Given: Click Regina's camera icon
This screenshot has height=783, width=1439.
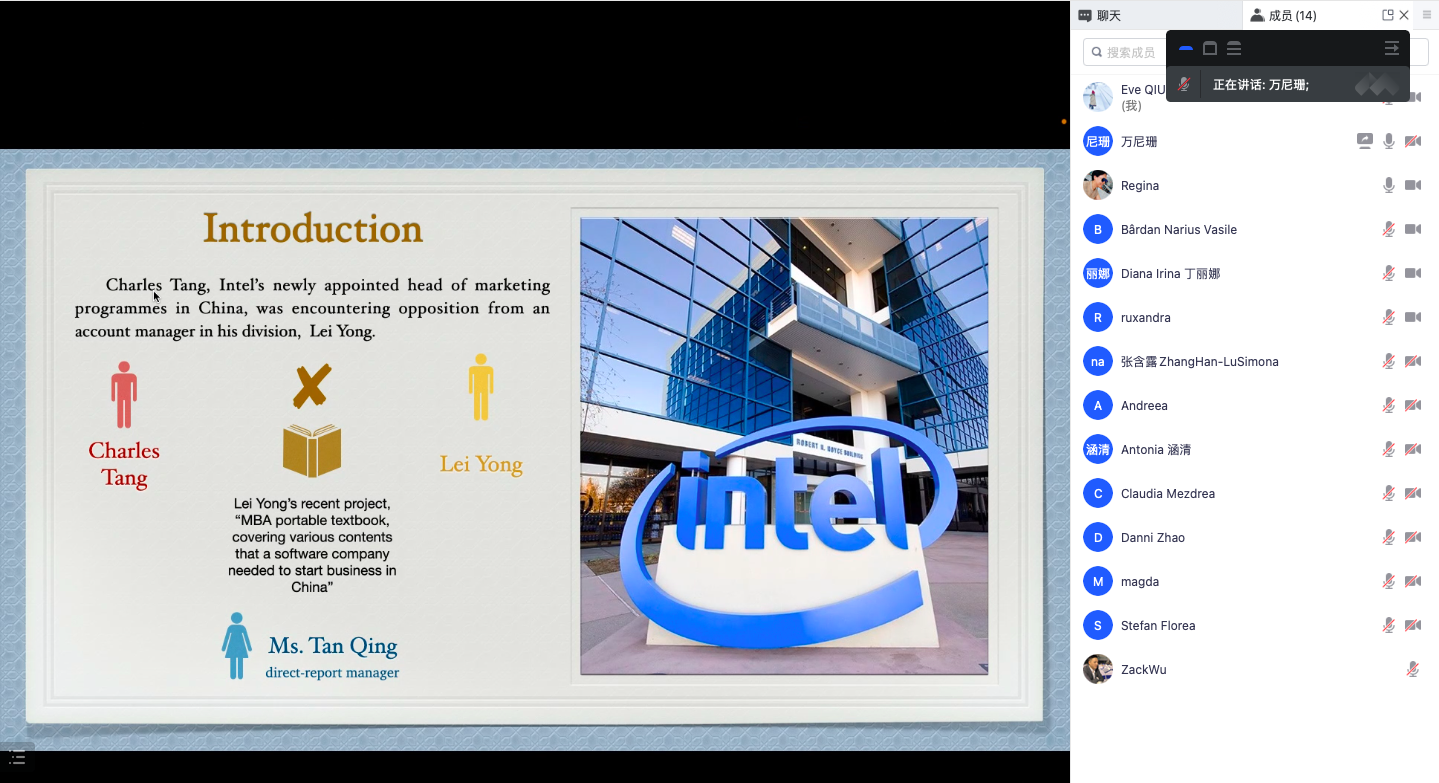Looking at the screenshot, I should click(1413, 185).
